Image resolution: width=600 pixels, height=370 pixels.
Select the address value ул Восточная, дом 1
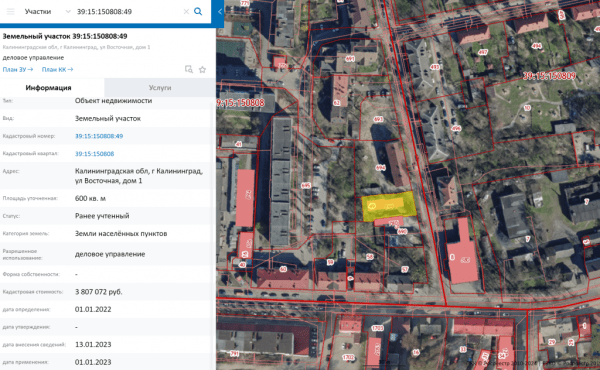tap(109, 181)
